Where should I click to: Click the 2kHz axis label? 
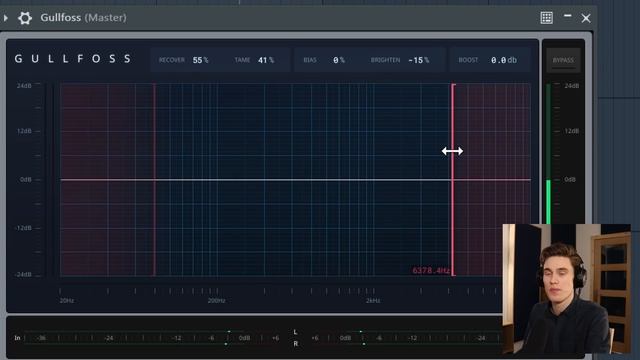coord(373,300)
